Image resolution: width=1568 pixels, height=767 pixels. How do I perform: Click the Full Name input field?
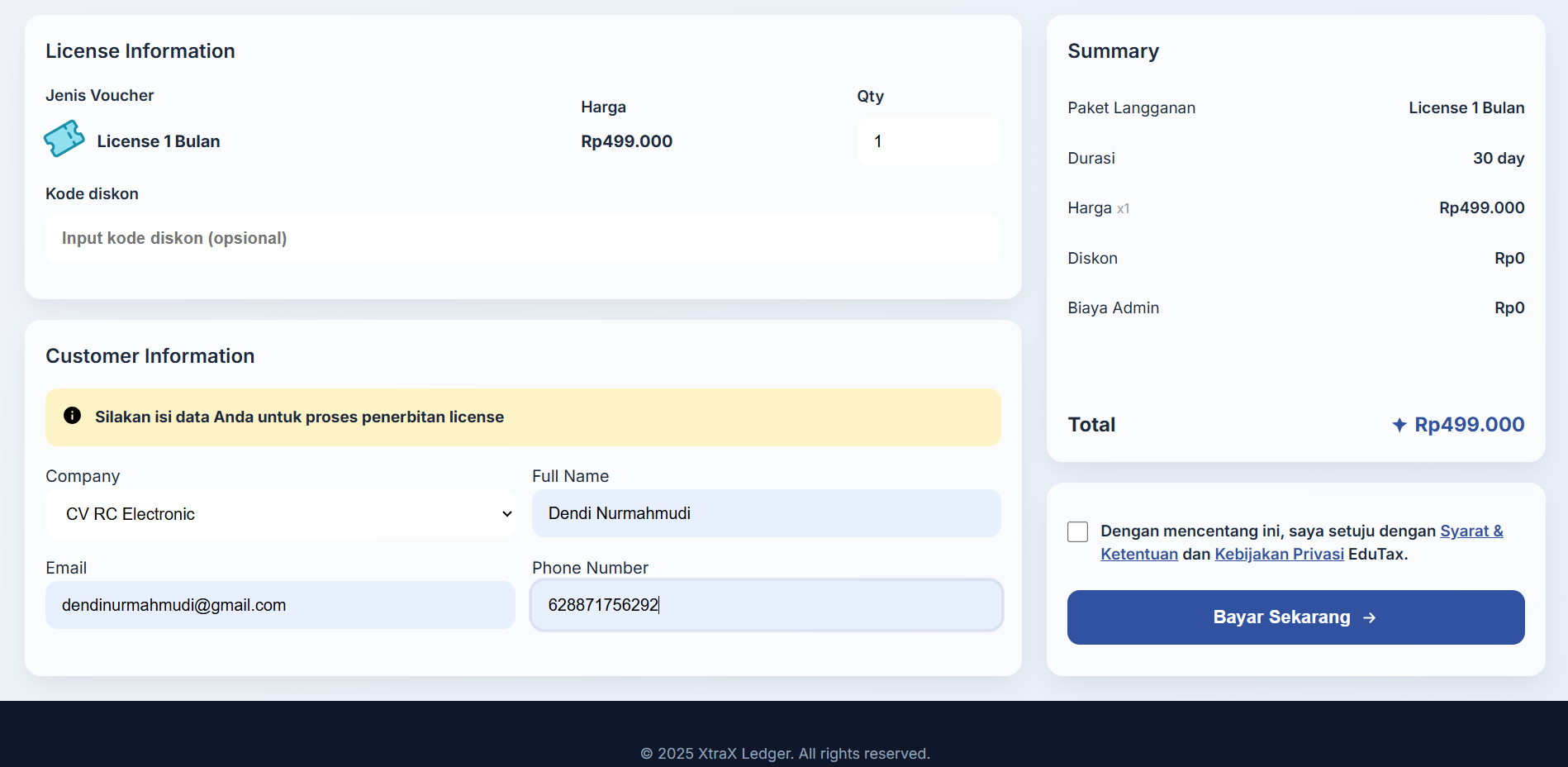pyautogui.click(x=766, y=513)
